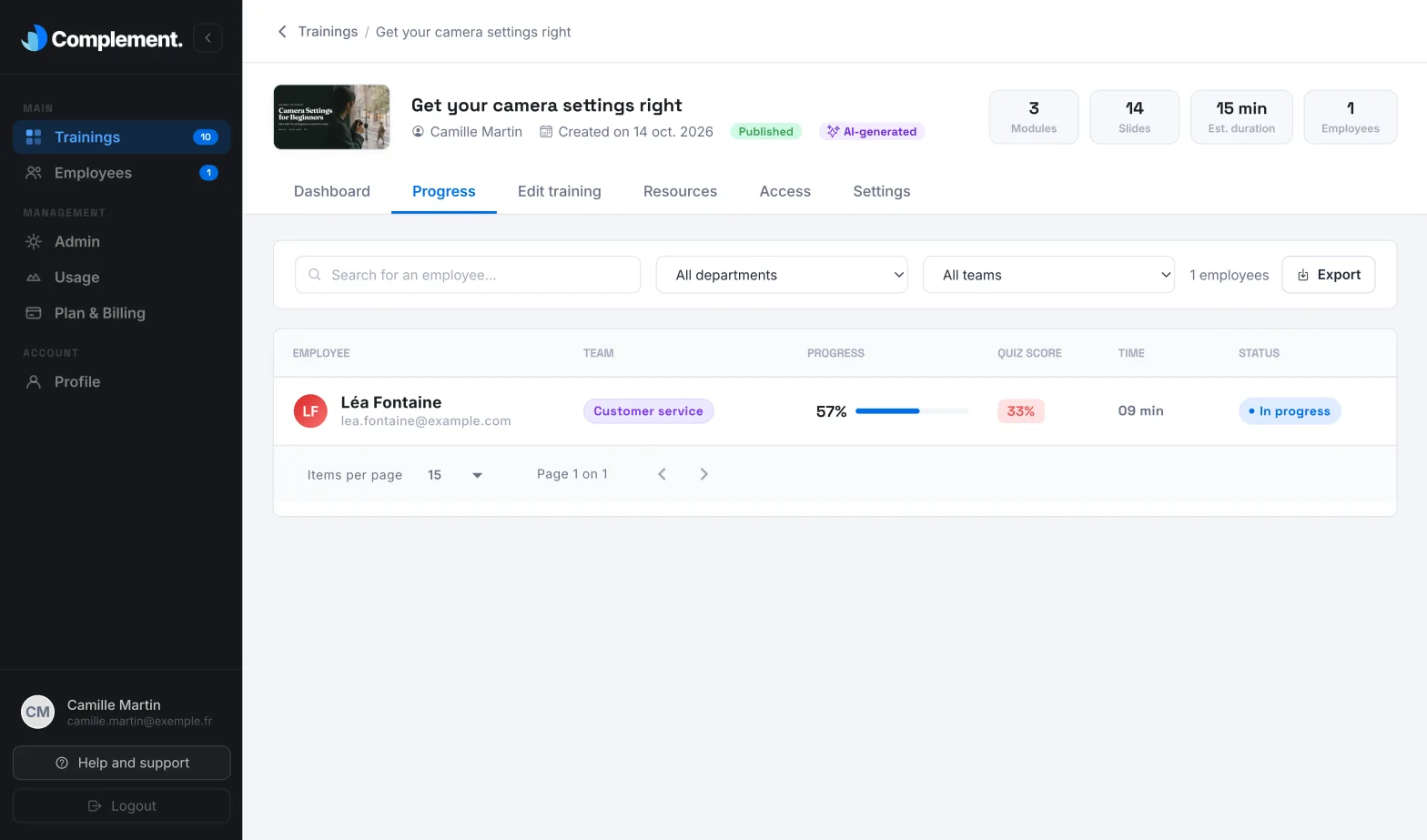Click the 09 min time value
This screenshot has height=840, width=1427.
click(1141, 411)
